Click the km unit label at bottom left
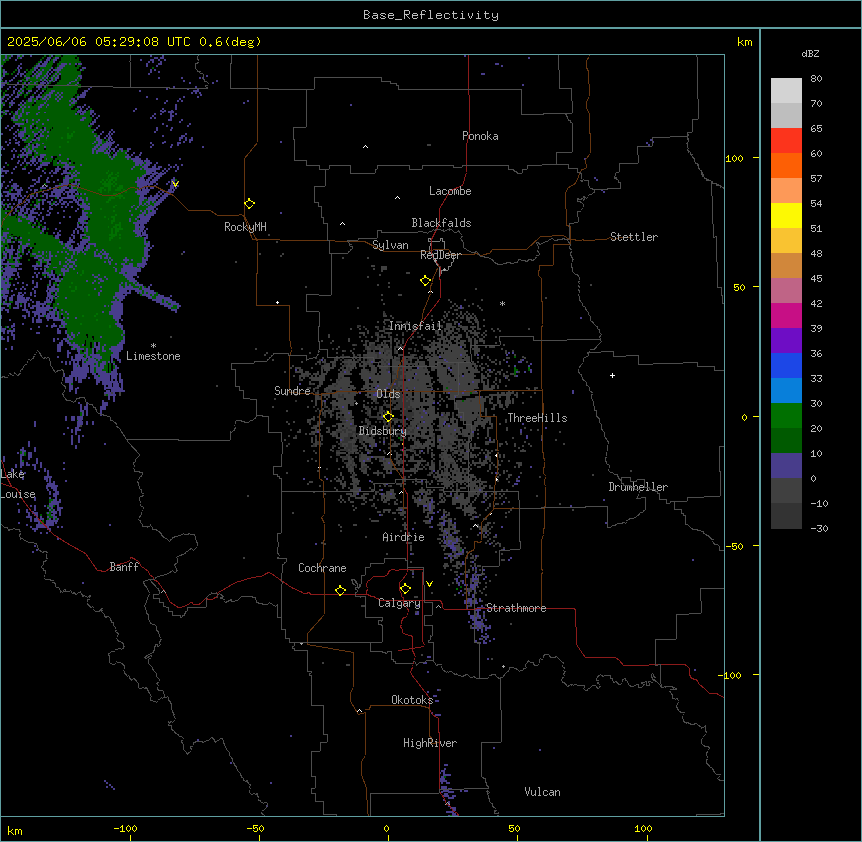 click(15, 830)
